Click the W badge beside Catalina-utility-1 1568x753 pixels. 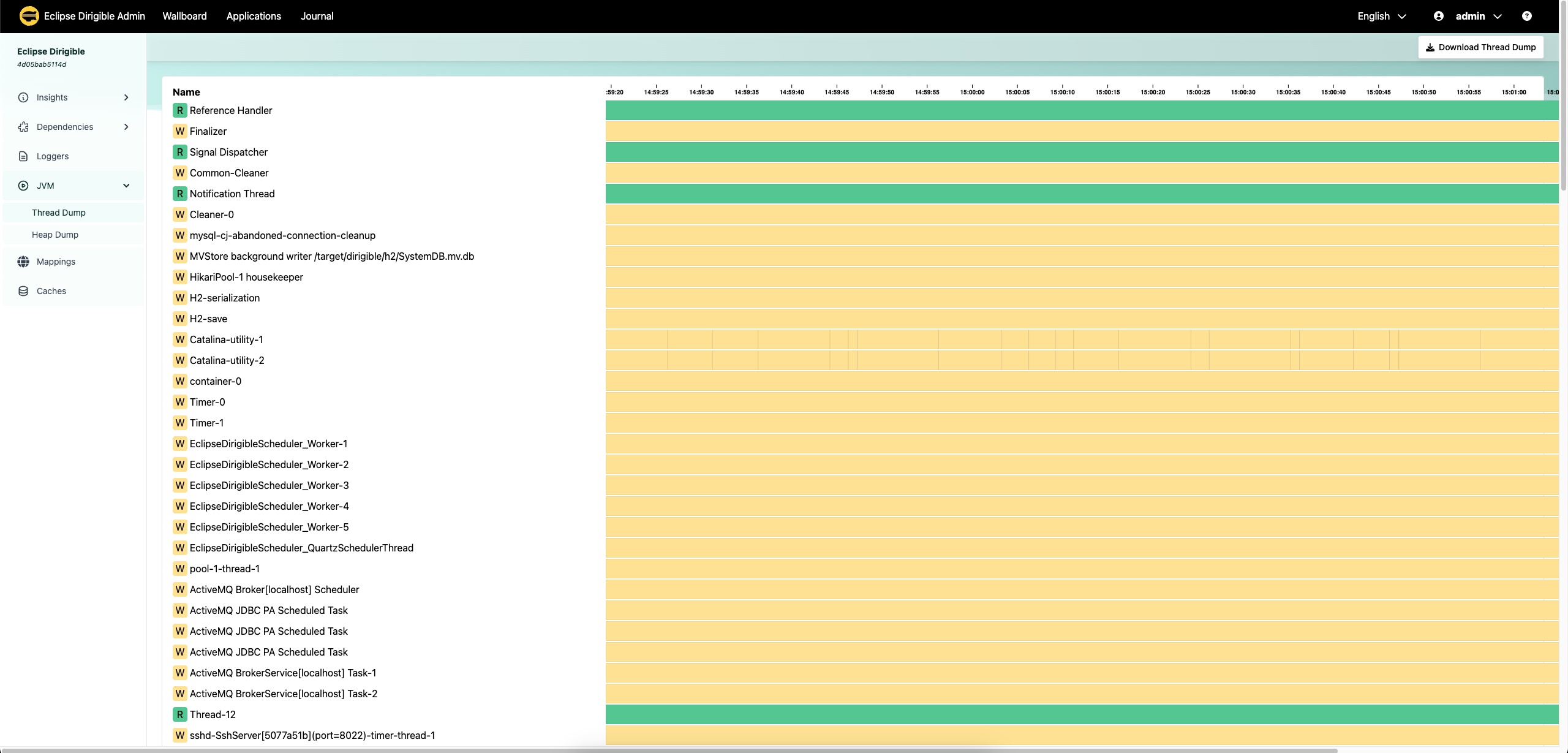(179, 339)
